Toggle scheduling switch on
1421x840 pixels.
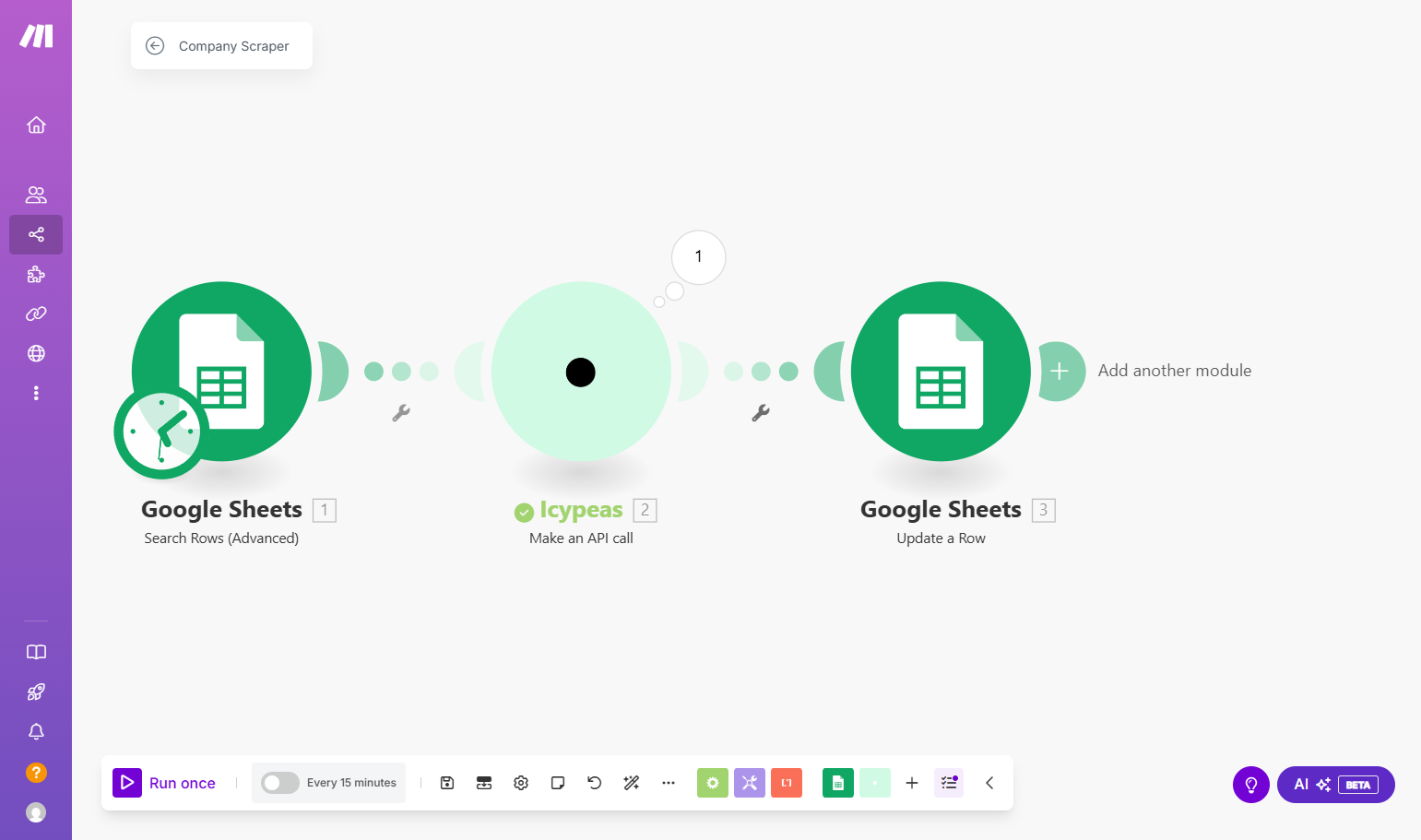click(279, 783)
